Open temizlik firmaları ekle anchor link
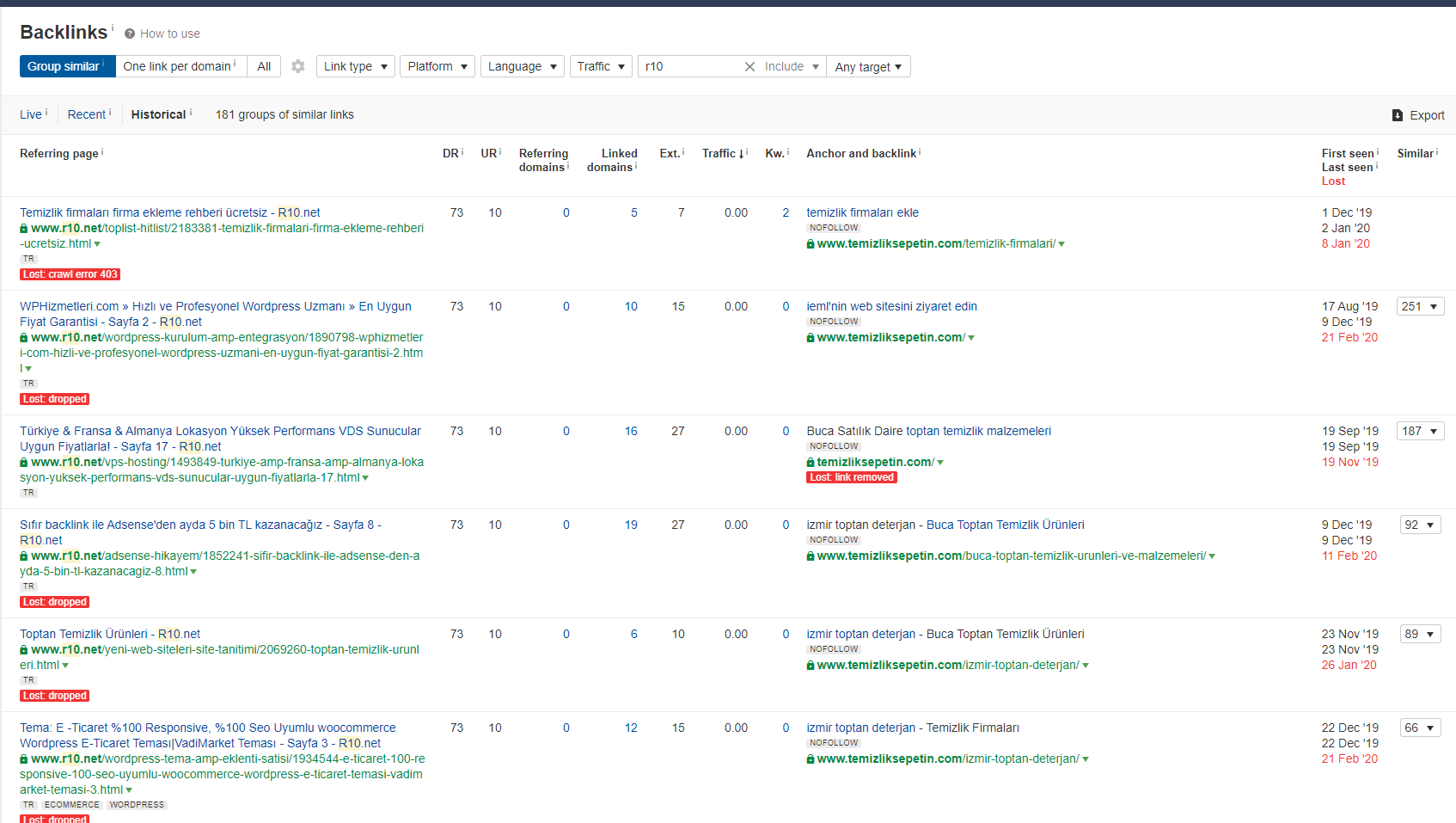The width and height of the screenshot is (1456, 823). (x=862, y=212)
